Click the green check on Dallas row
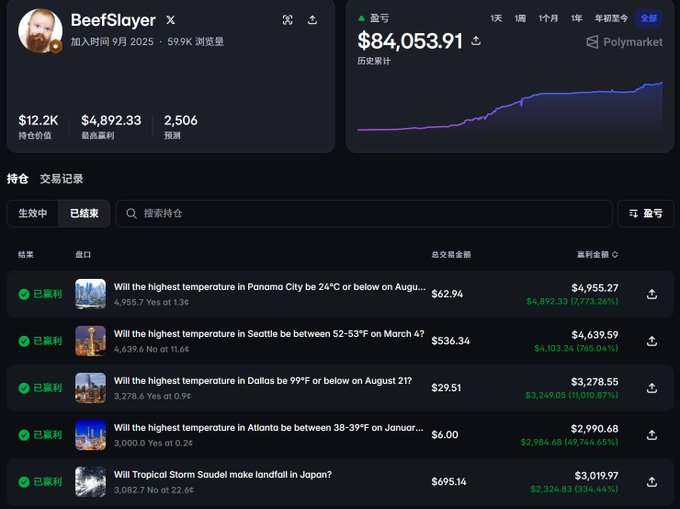This screenshot has height=509, width=680. (x=24, y=388)
